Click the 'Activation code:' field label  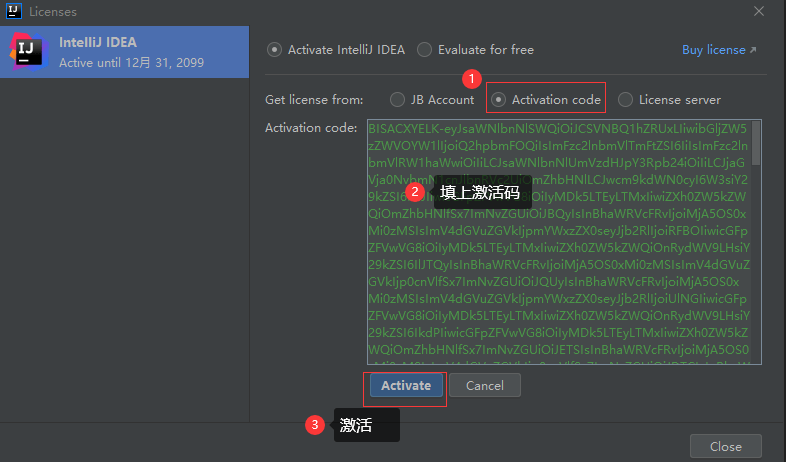tap(311, 128)
